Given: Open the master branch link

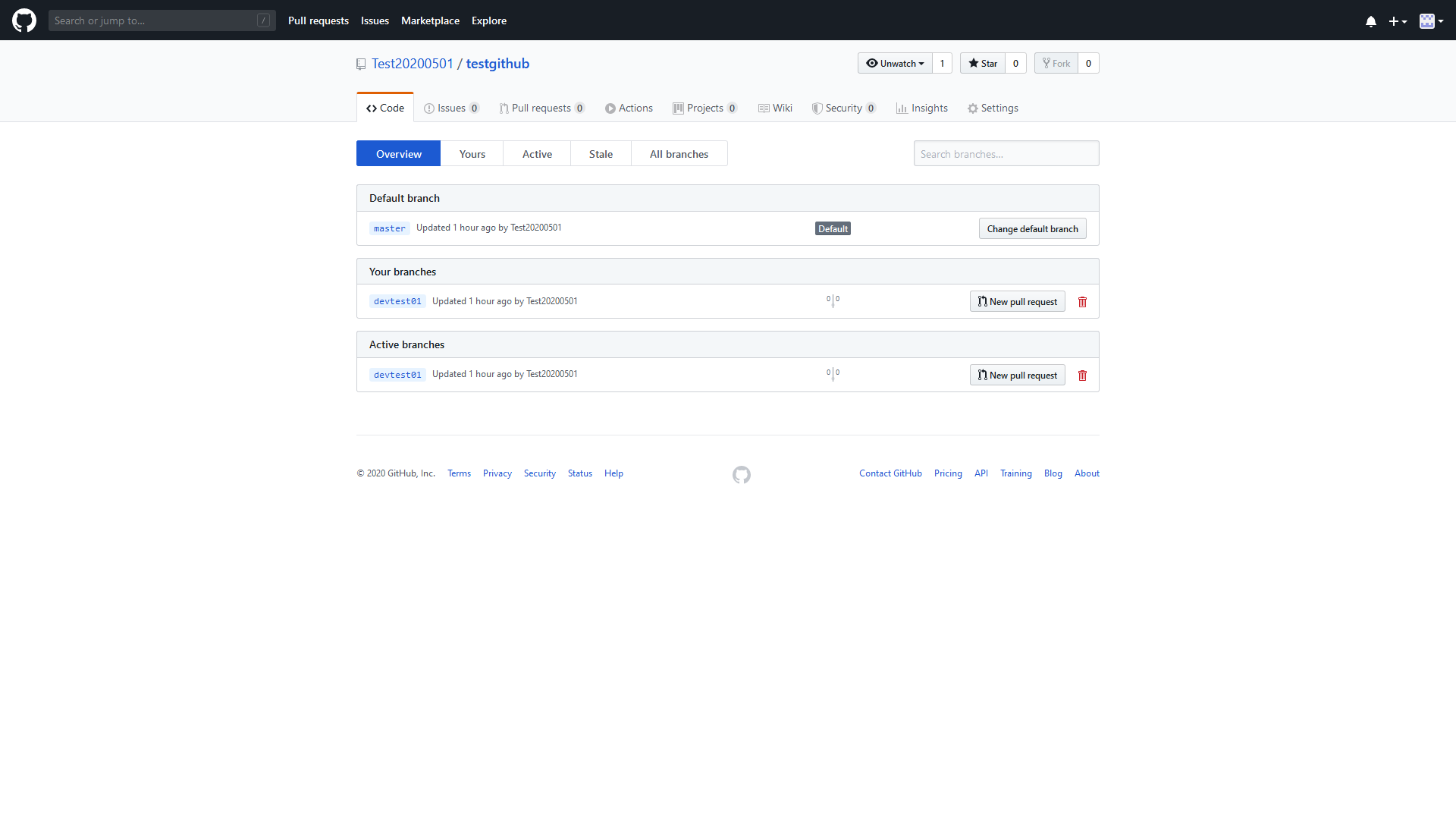Looking at the screenshot, I should (x=390, y=228).
